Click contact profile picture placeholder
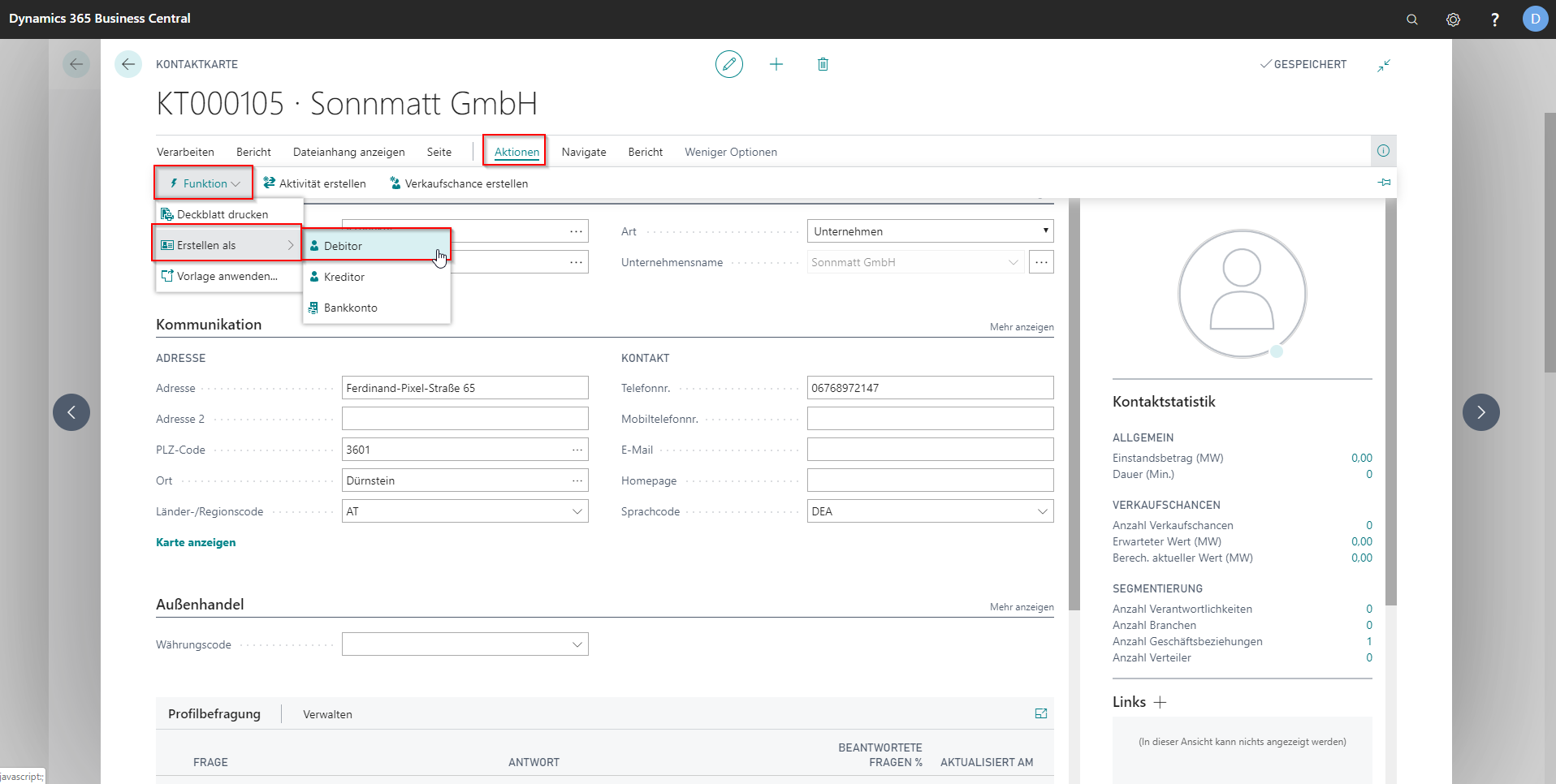 1242,293
